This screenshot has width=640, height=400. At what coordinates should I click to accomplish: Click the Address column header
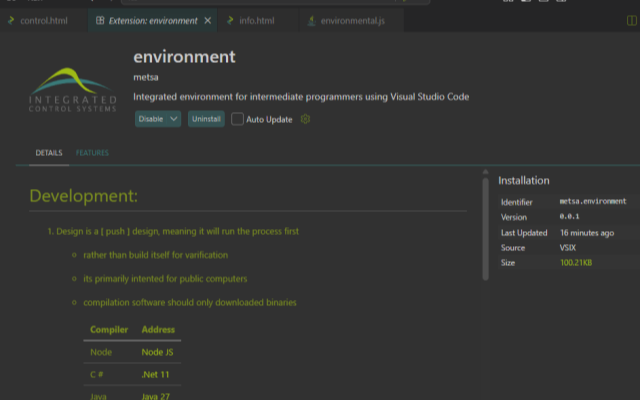[x=158, y=329]
